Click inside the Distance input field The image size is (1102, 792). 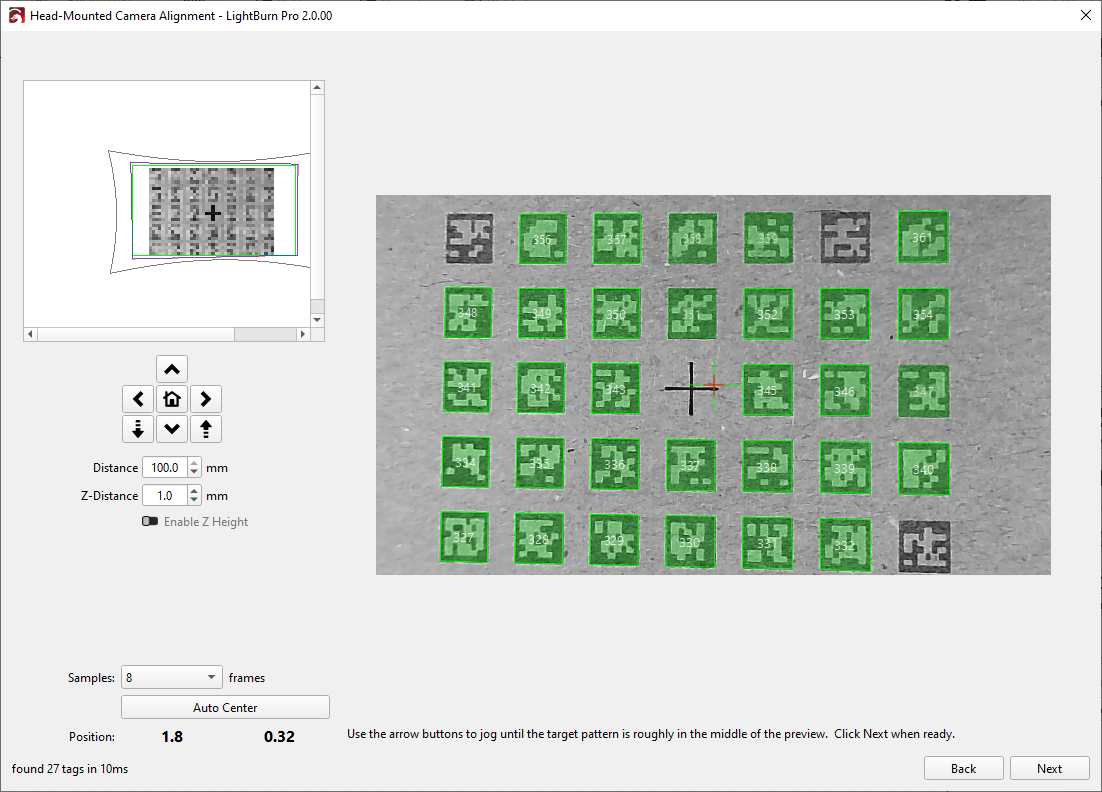point(164,468)
